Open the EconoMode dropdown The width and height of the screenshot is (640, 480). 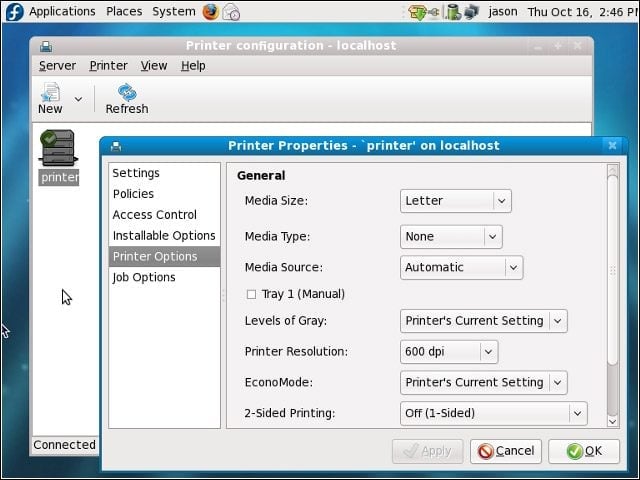[484, 382]
